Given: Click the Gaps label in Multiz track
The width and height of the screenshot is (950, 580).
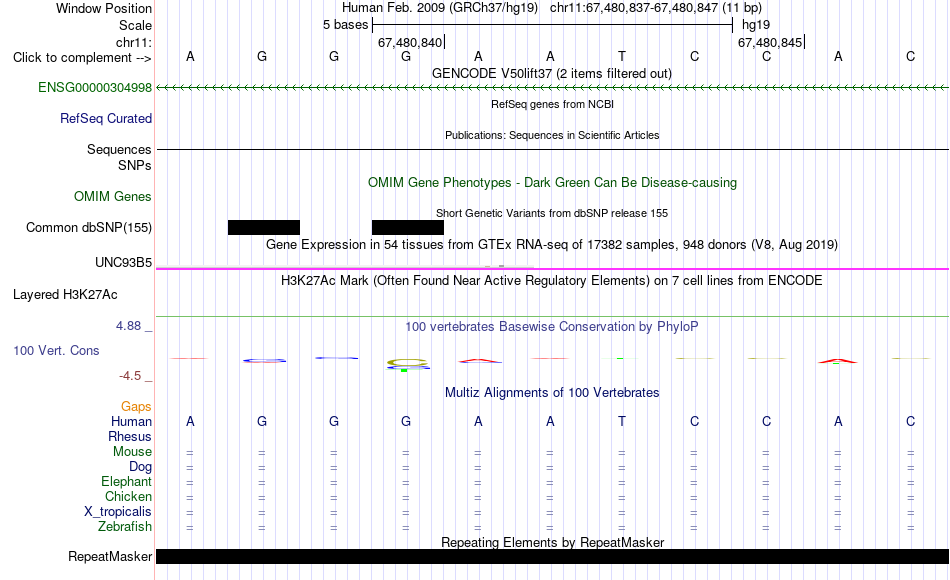Looking at the screenshot, I should coord(136,407).
